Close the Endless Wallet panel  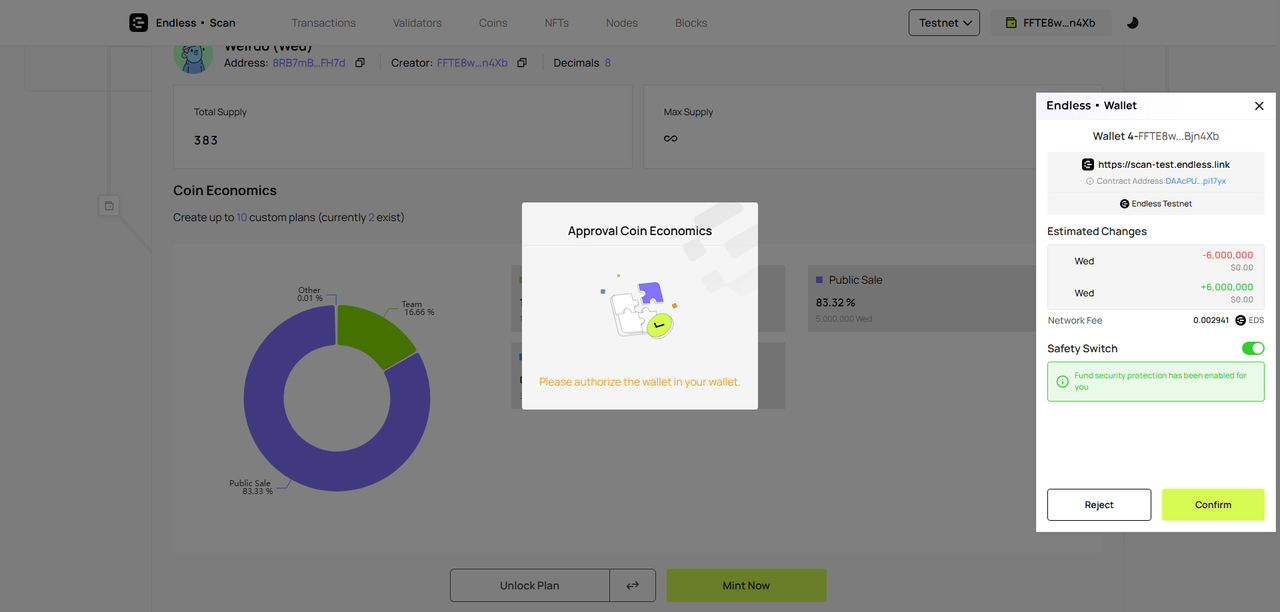coord(1259,106)
